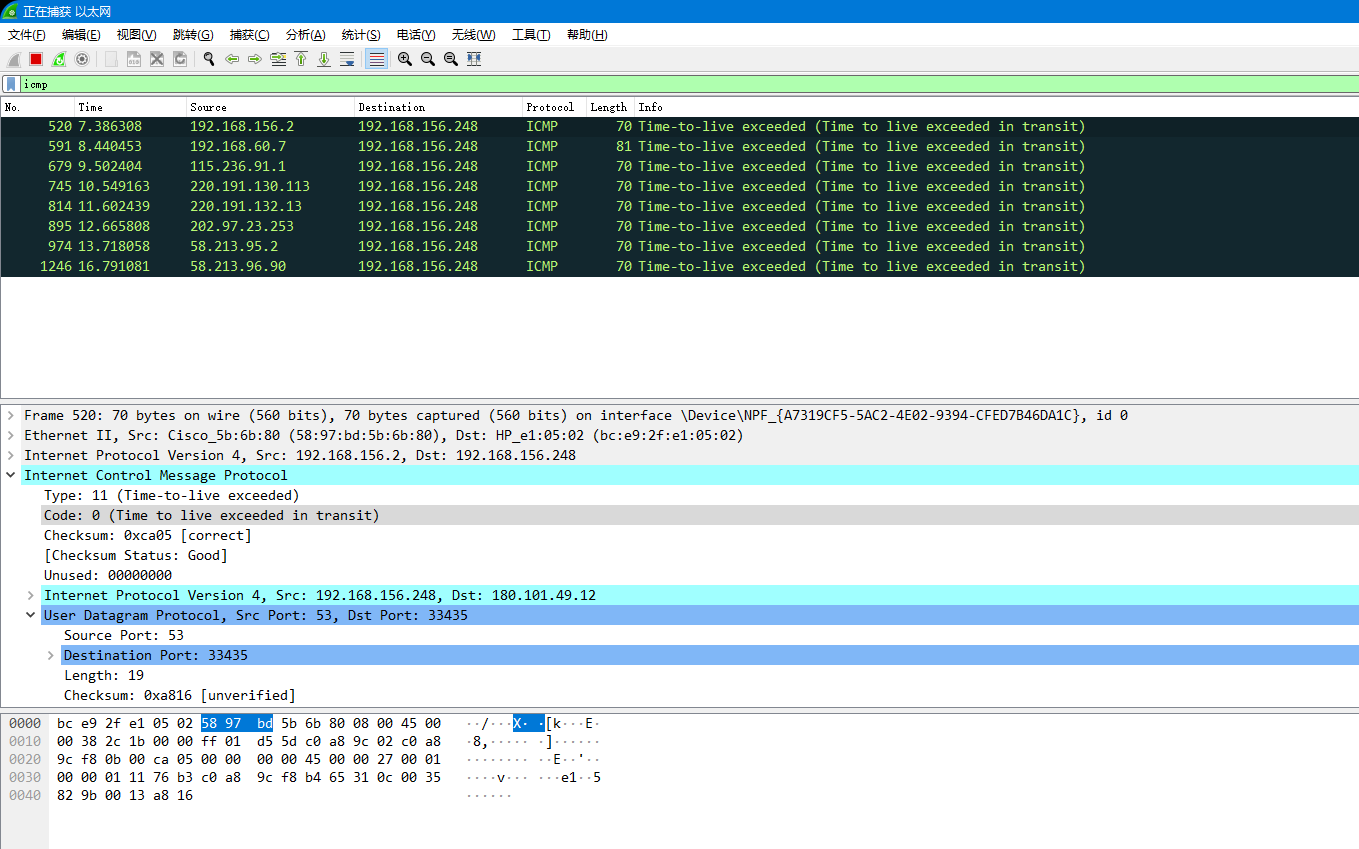Reset text to normal size
Viewport: 1359px width, 849px height.
[451, 59]
